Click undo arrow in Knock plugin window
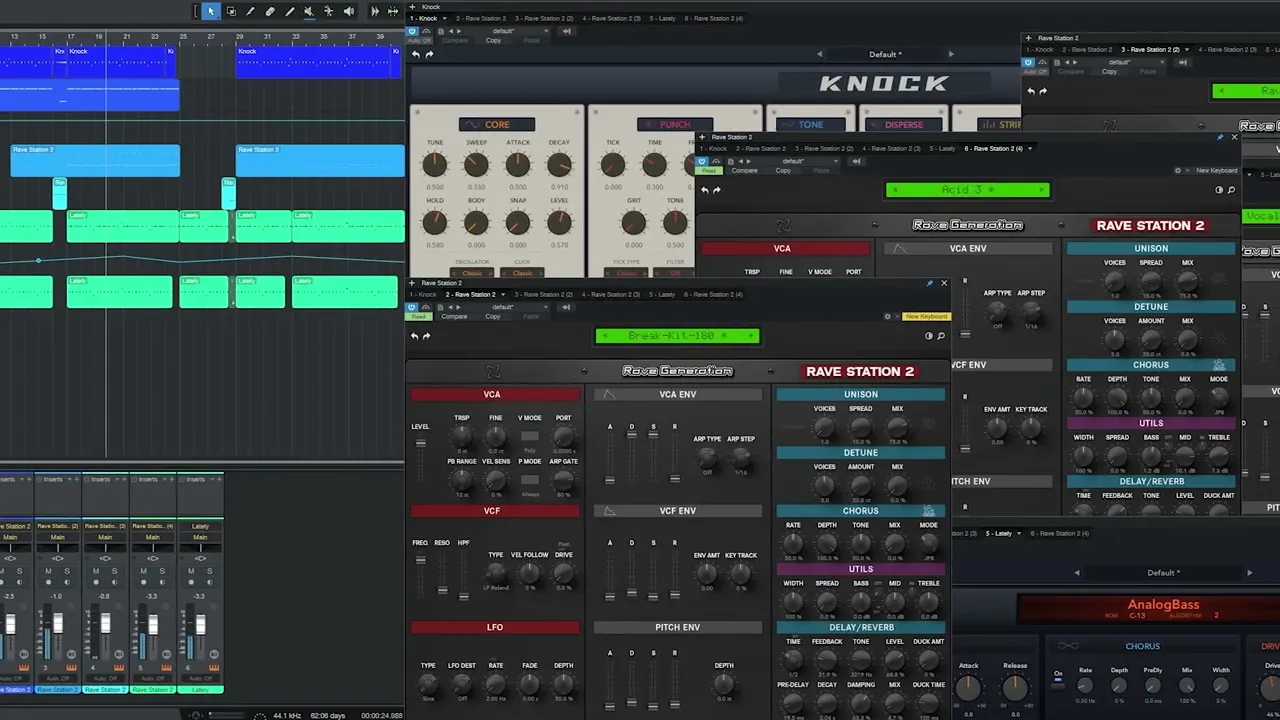Screen dimensions: 1280x720 coord(416,54)
